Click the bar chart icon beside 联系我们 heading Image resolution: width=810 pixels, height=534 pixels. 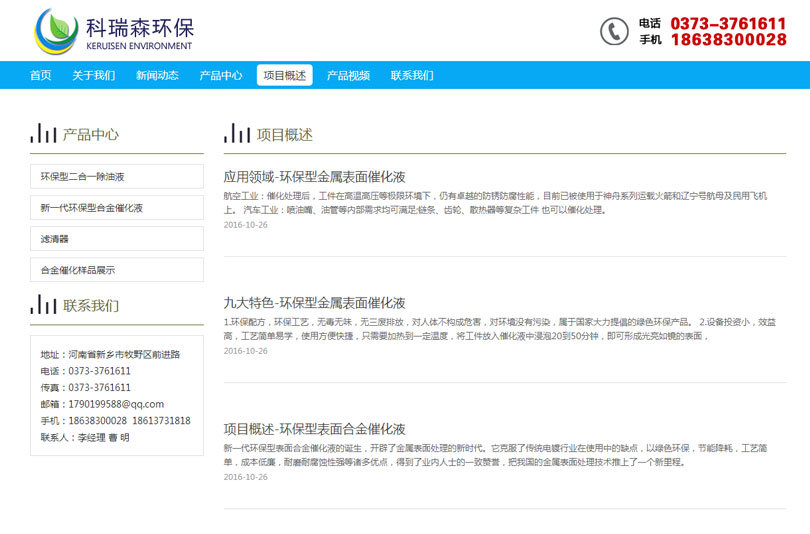click(43, 304)
